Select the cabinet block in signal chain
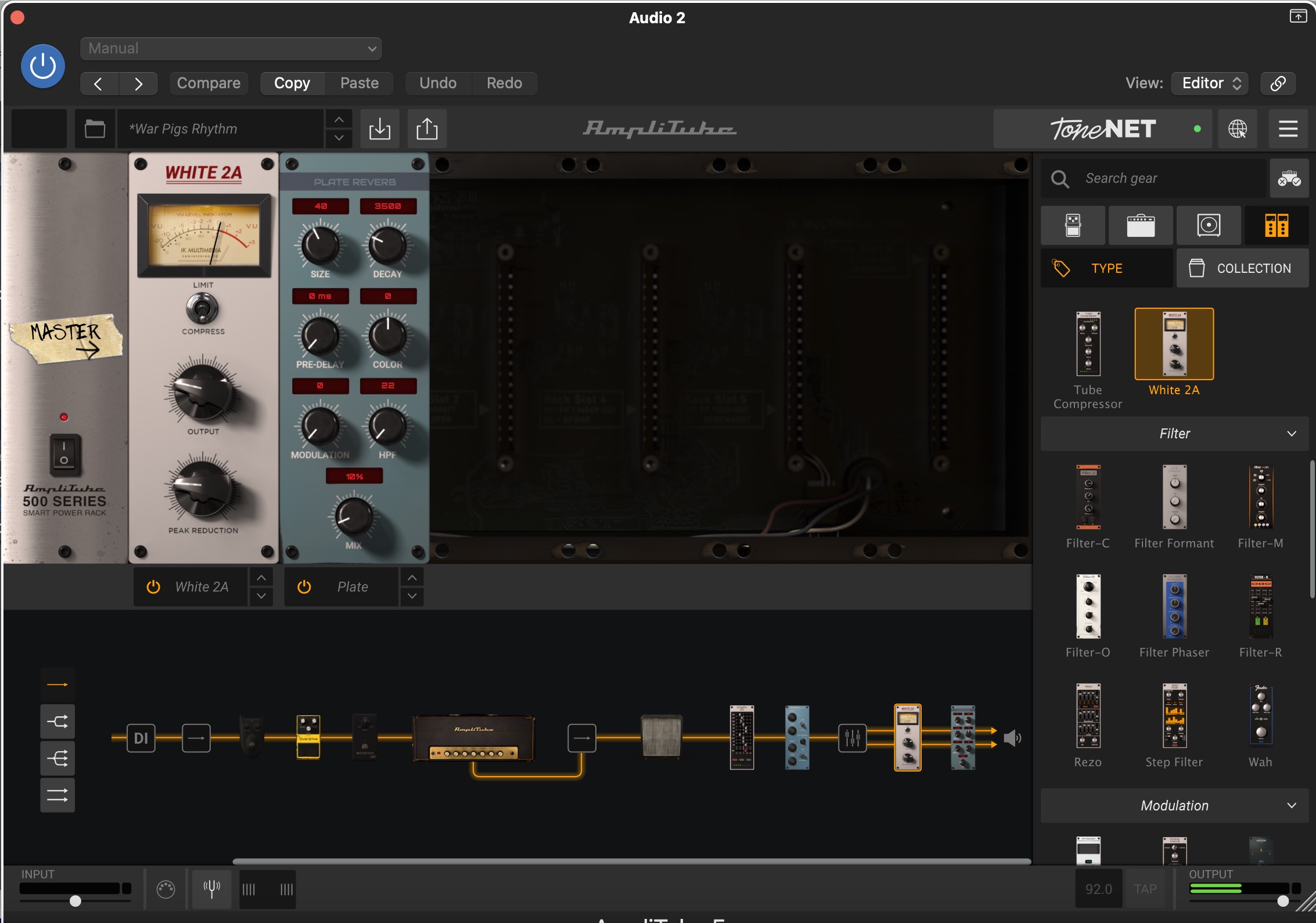The image size is (1316, 923). (x=661, y=736)
